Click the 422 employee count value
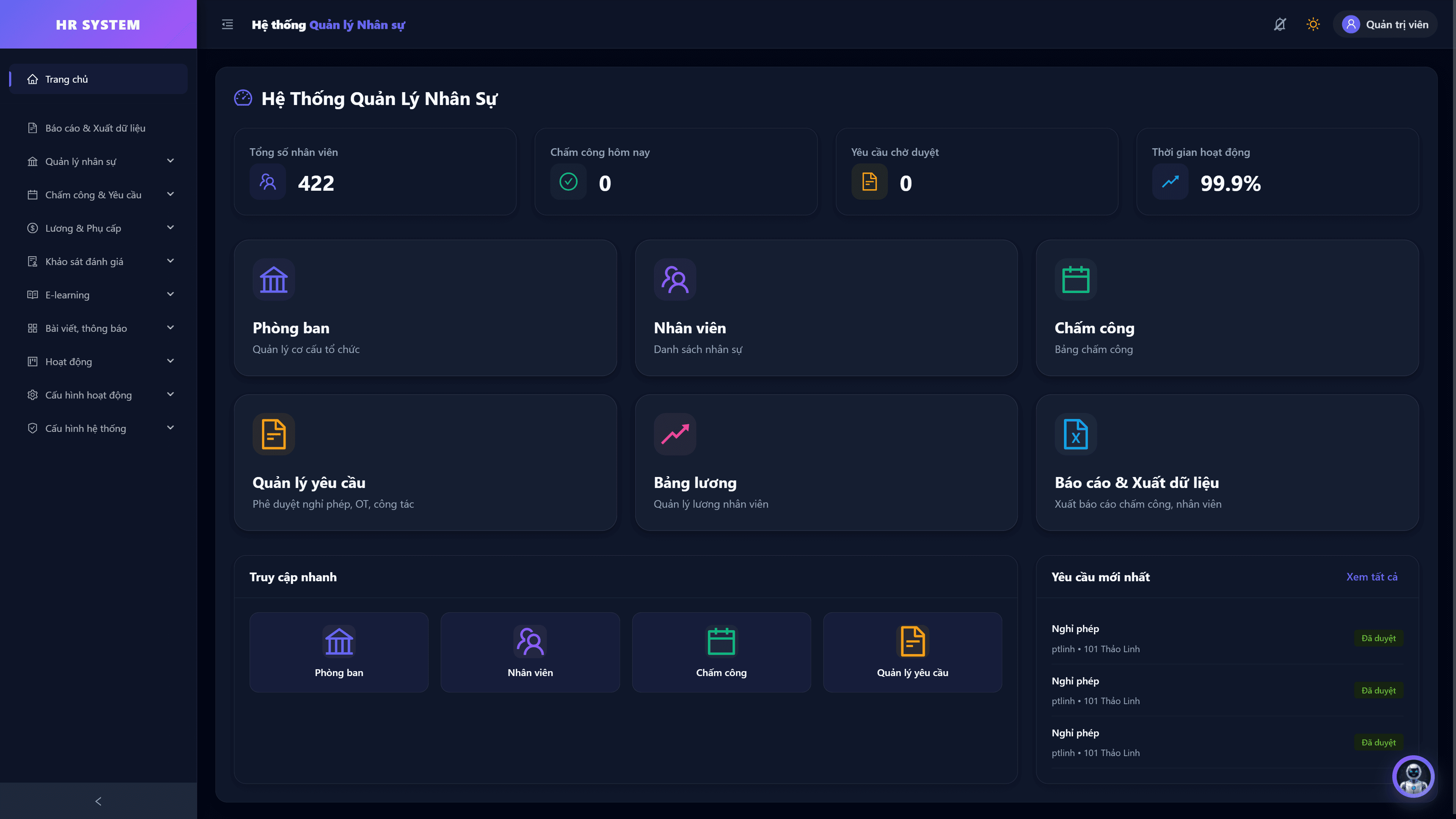 pos(316,183)
